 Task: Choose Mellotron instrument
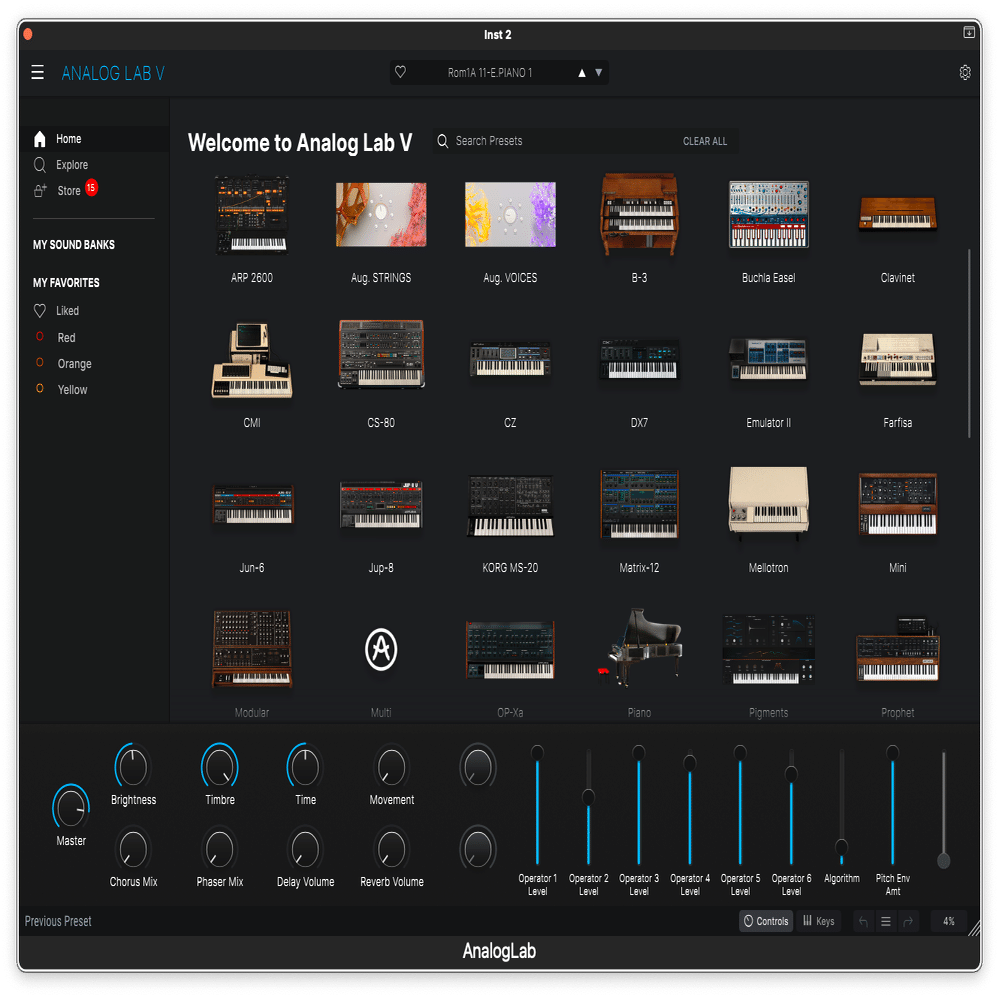pos(769,503)
